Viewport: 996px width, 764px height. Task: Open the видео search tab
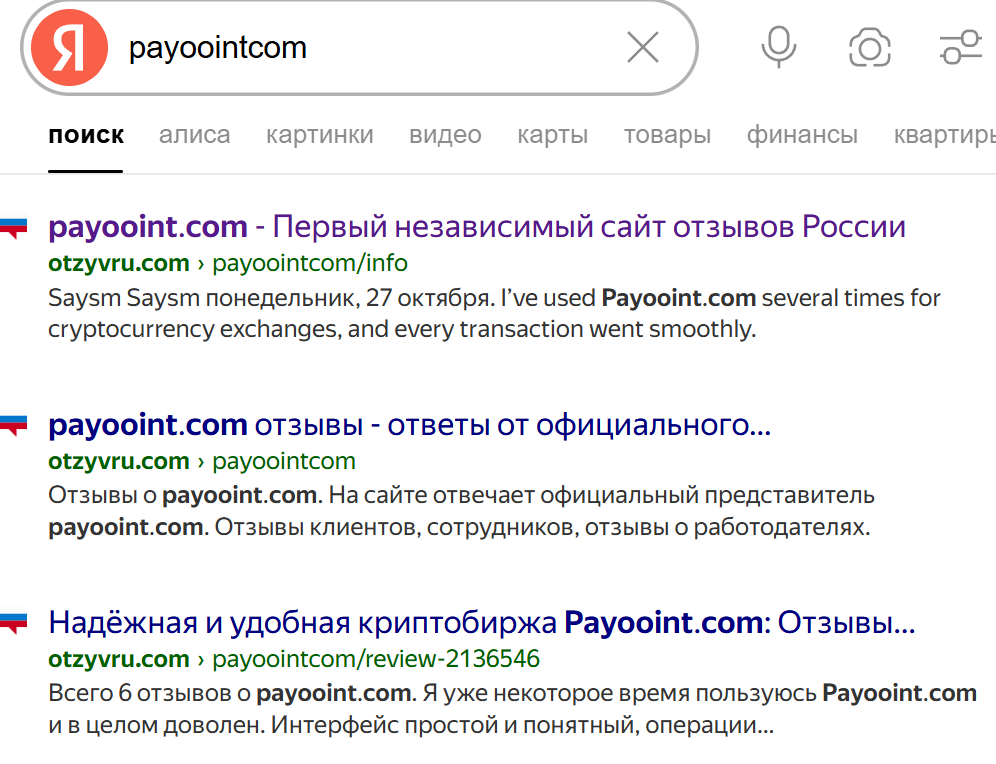point(444,135)
